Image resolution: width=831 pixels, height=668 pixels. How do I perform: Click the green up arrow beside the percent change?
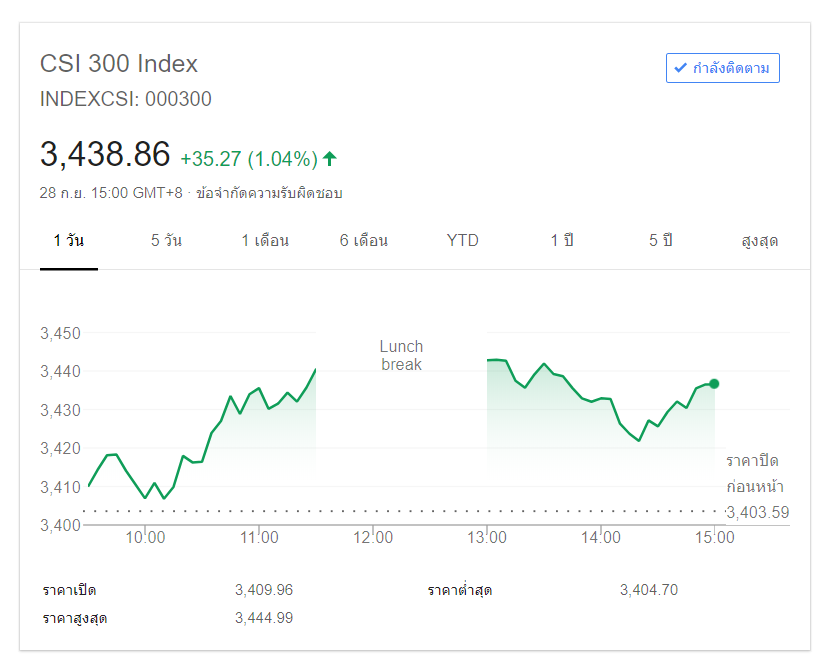tap(330, 158)
